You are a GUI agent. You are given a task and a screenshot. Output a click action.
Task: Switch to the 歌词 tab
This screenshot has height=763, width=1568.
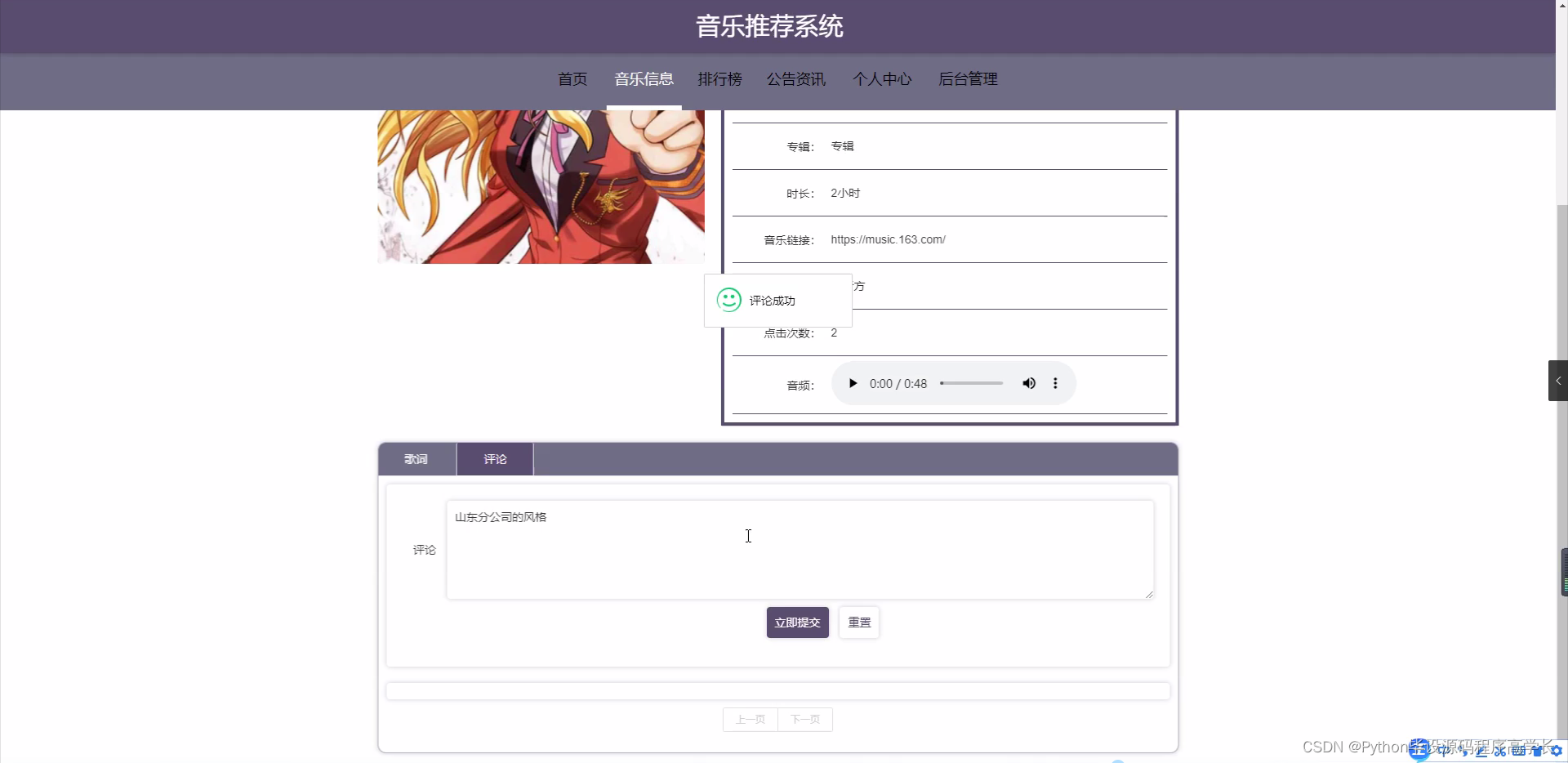pyautogui.click(x=416, y=459)
